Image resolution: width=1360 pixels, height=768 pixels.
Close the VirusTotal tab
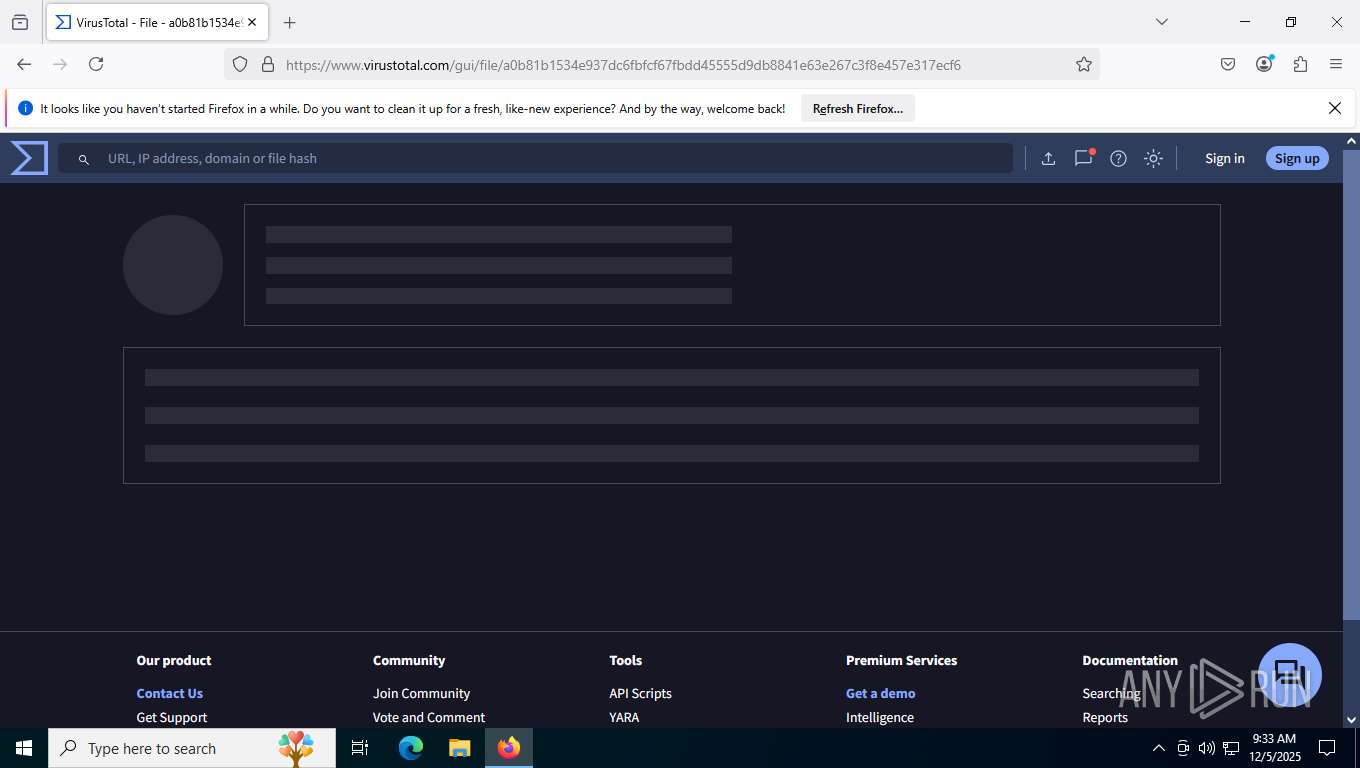click(253, 22)
